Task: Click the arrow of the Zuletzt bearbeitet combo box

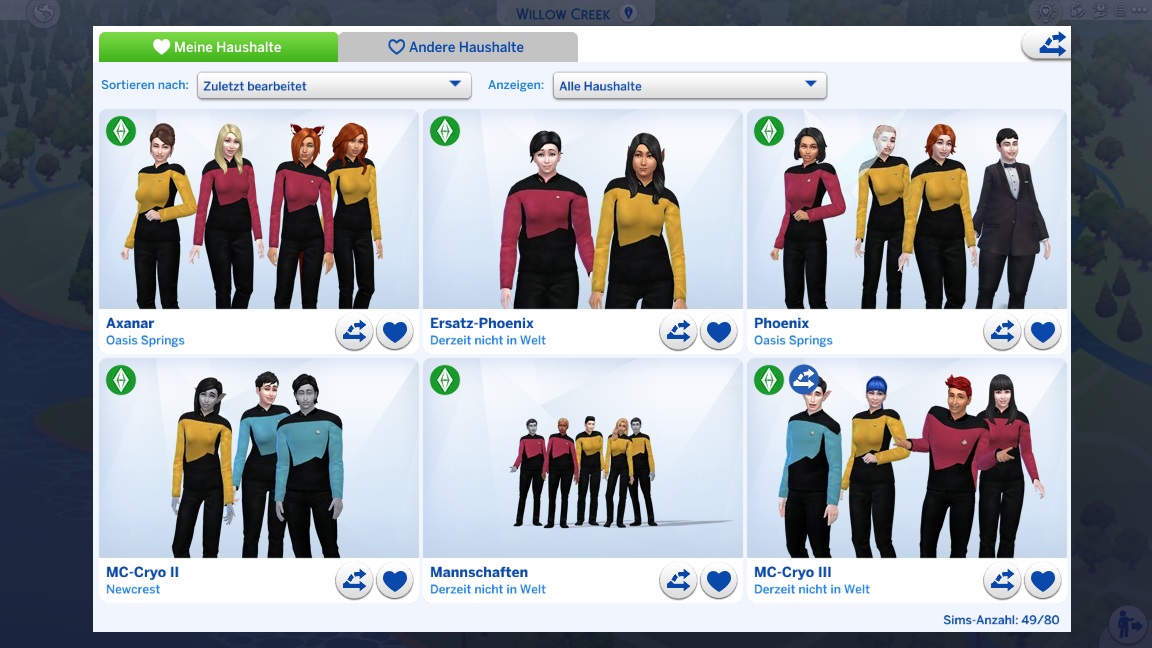Action: [x=455, y=84]
